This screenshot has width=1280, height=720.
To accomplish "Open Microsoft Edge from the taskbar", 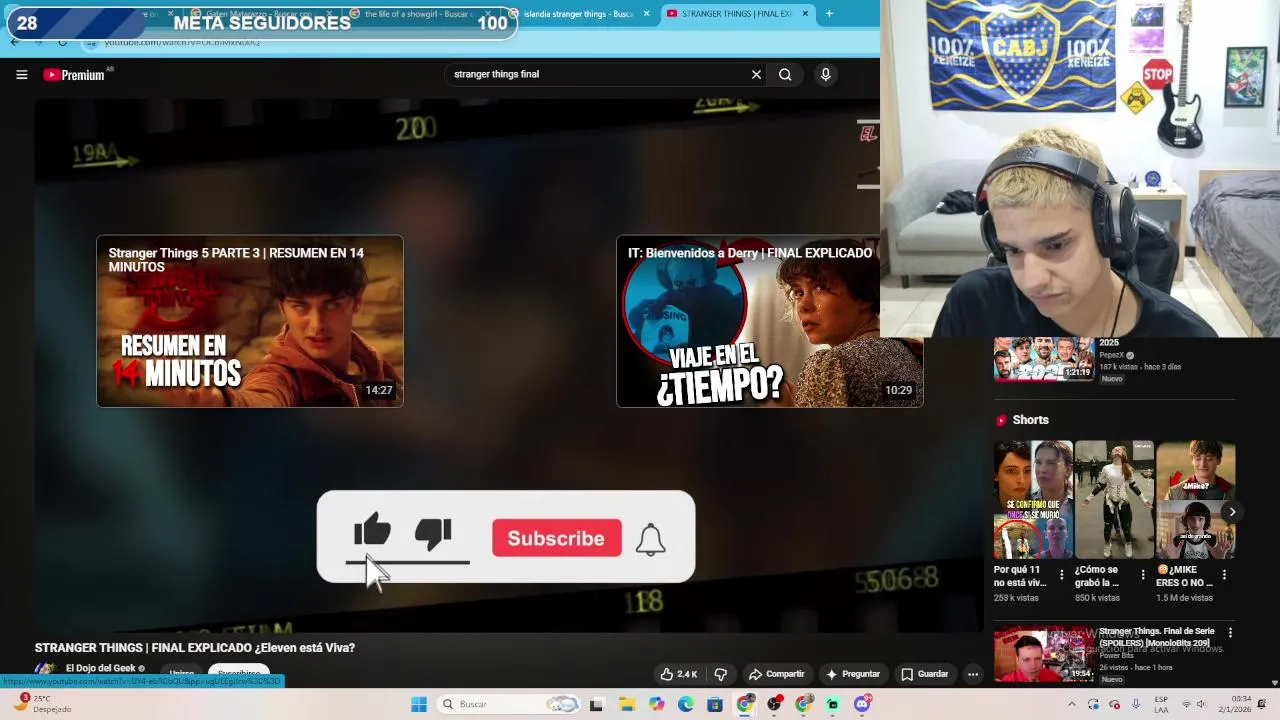I will tap(685, 704).
